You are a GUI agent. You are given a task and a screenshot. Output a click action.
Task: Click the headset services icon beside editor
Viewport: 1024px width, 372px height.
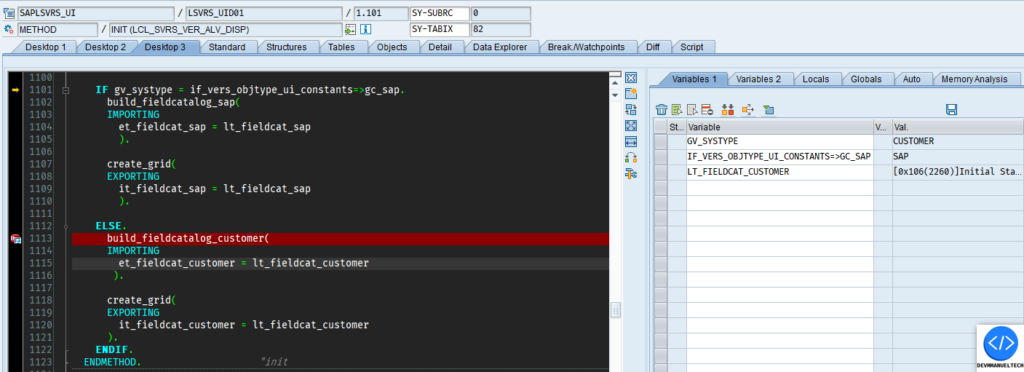(x=631, y=157)
